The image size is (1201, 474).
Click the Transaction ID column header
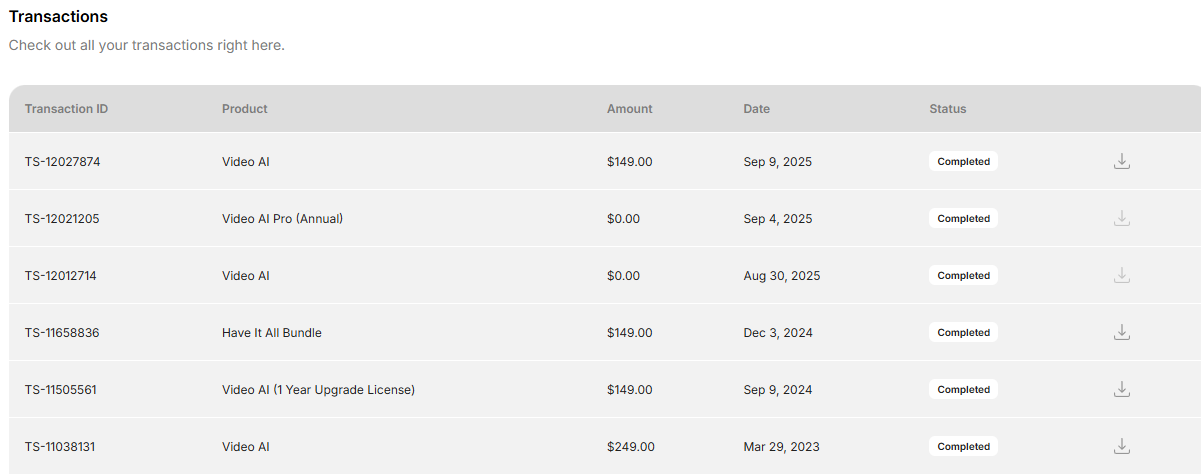pyautogui.click(x=66, y=109)
